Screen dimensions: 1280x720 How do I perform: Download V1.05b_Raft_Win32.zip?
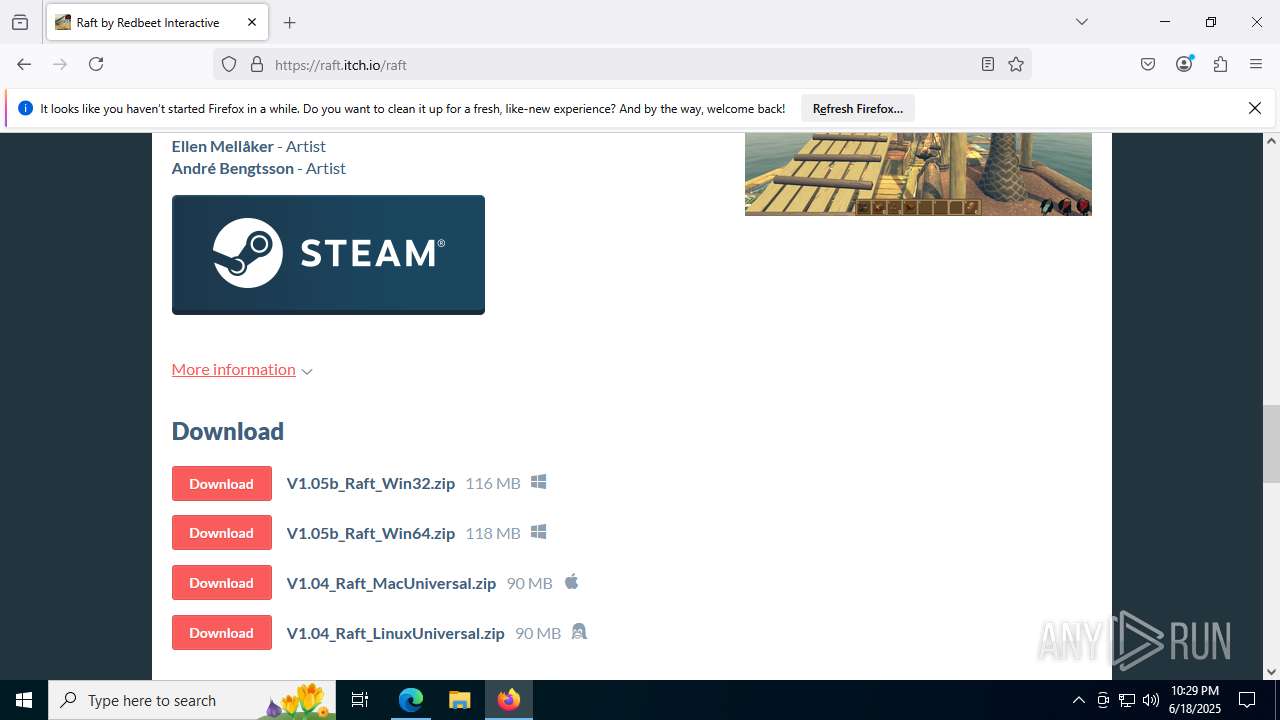222,484
